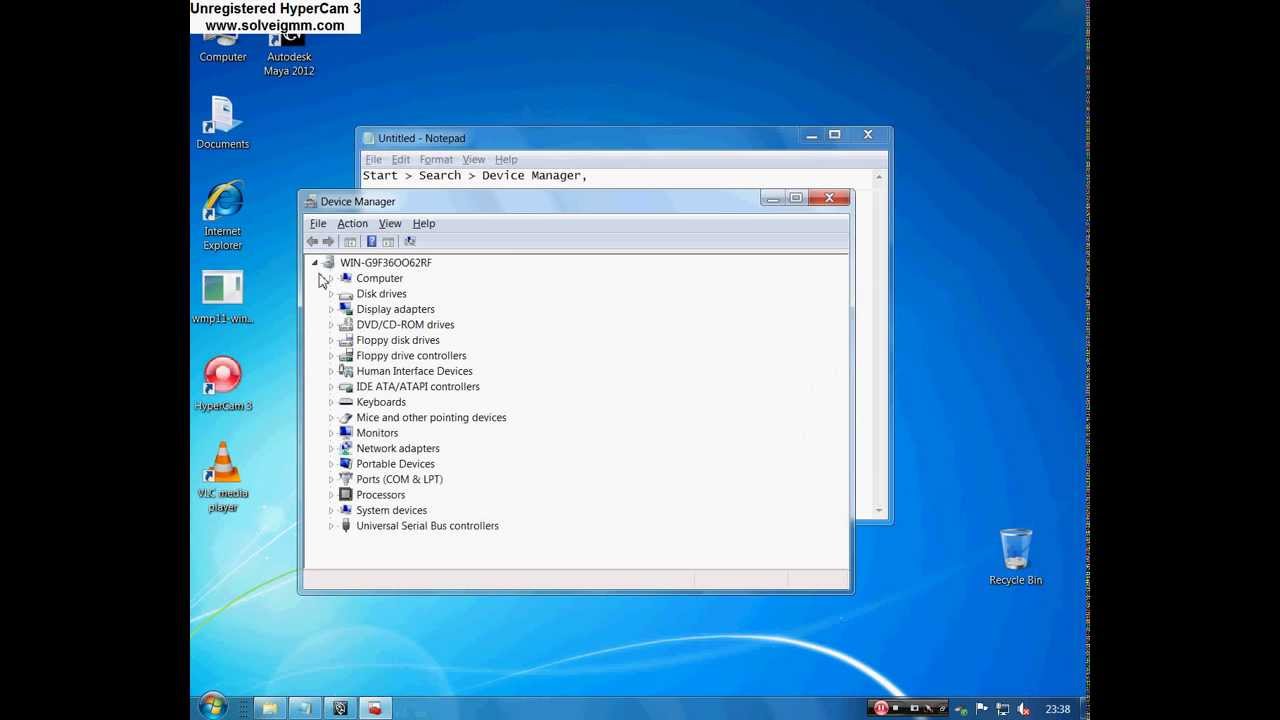The image size is (1280, 720).
Task: Click the Recycle Bin desktop icon
Action: pos(1015,557)
